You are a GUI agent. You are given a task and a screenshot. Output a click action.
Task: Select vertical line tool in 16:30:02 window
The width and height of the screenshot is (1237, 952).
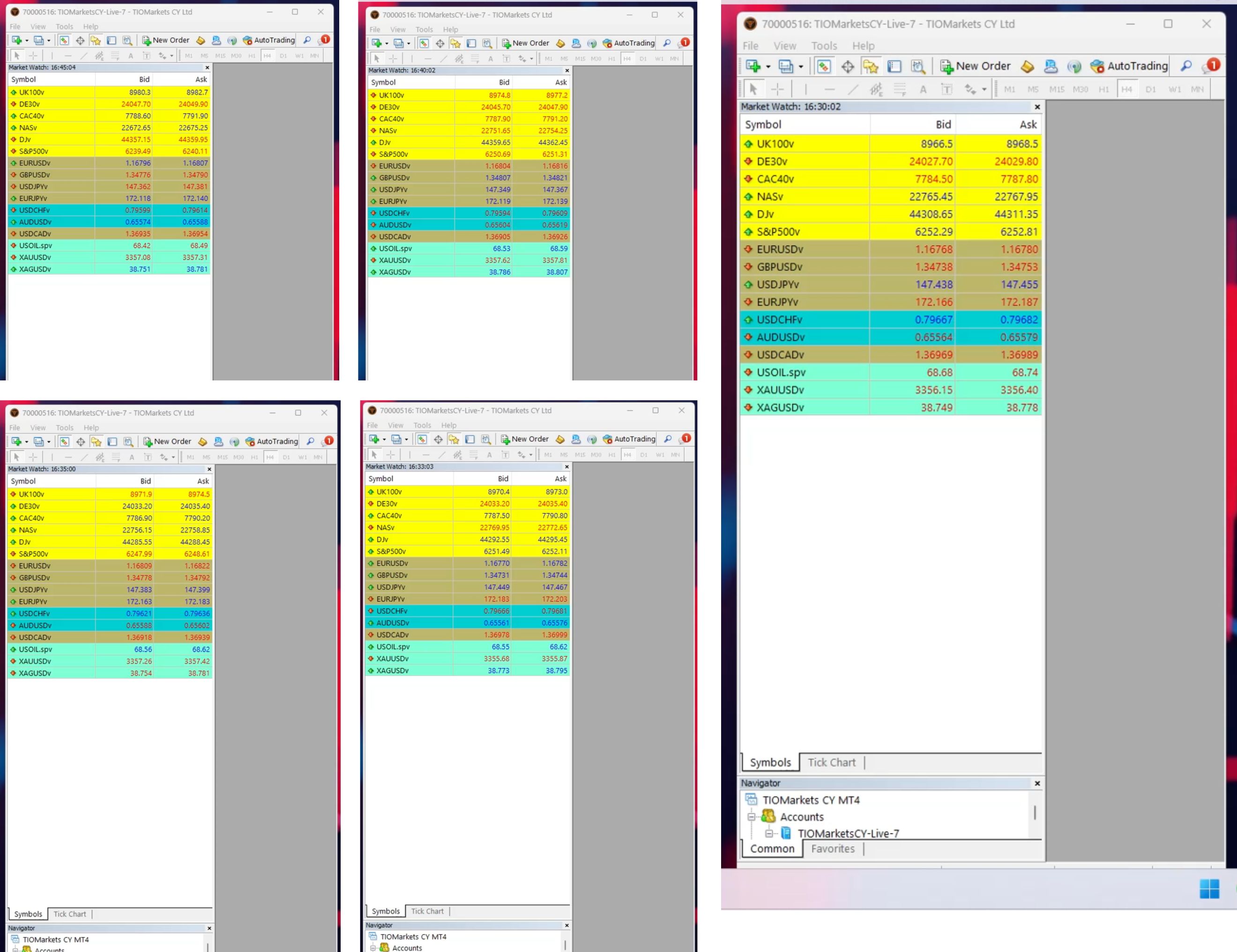coord(805,89)
